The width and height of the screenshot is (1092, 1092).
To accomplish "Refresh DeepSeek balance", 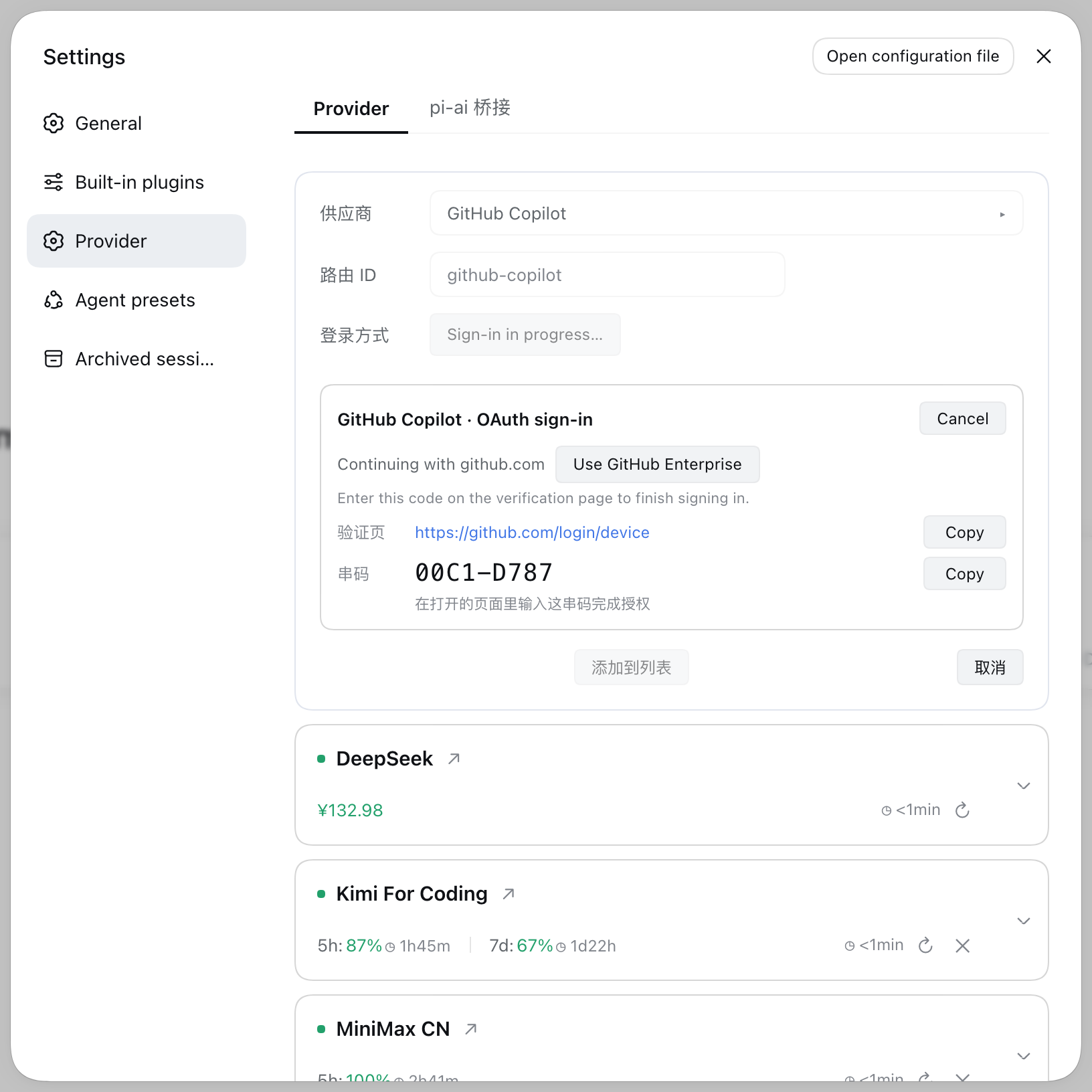I will tap(962, 810).
